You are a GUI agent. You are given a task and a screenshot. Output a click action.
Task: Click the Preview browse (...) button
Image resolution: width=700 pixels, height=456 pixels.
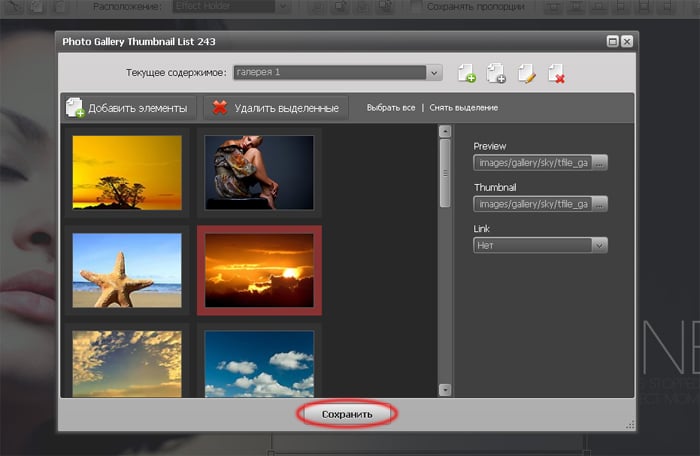pos(600,162)
